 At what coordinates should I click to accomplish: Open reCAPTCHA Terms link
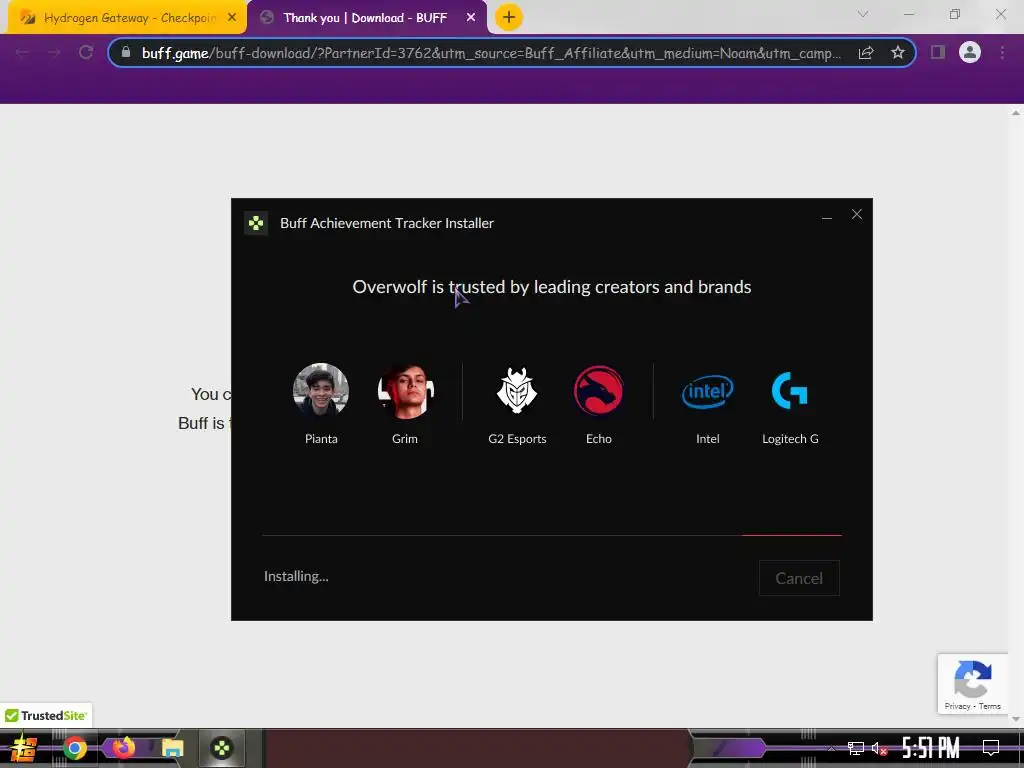click(989, 707)
